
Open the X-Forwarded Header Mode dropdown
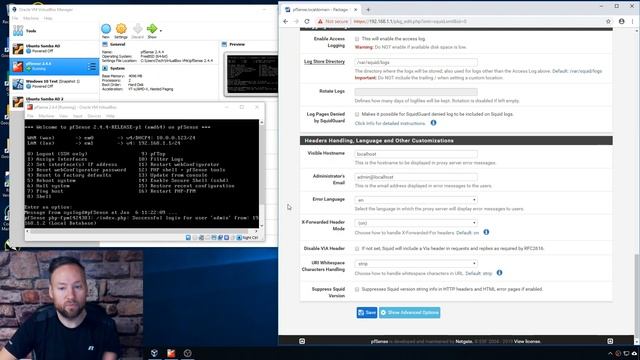416,223
